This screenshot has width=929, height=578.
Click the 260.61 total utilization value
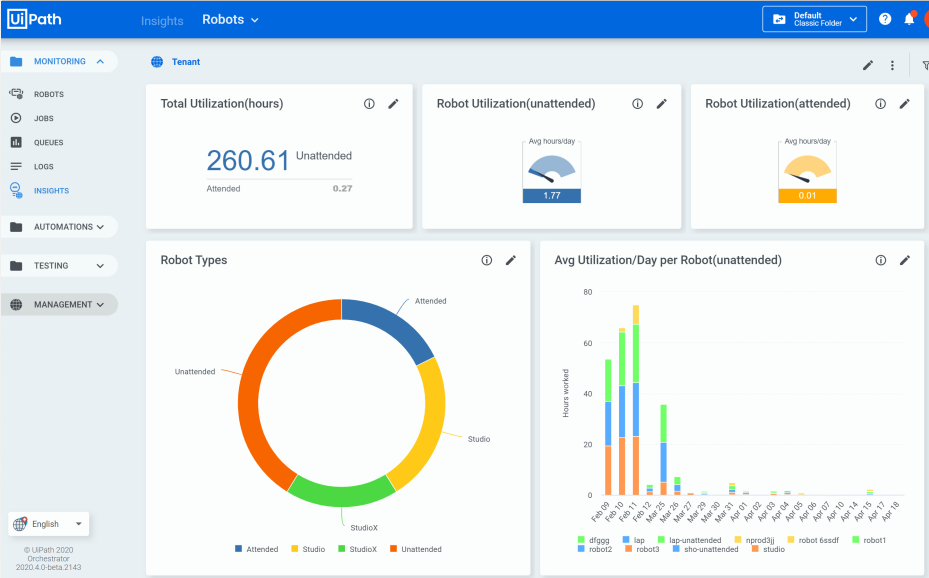click(248, 160)
